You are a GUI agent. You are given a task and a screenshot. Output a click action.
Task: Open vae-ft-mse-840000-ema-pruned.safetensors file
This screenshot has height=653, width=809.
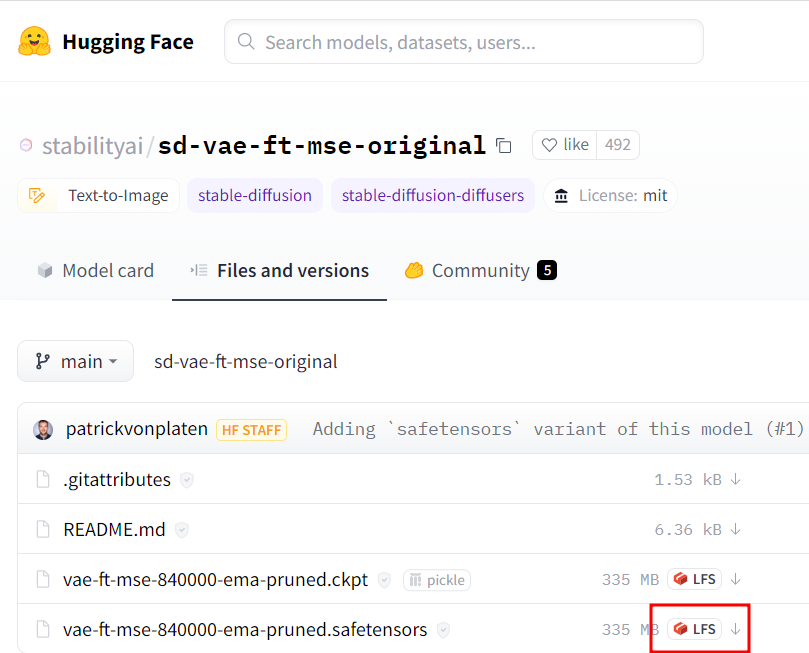click(245, 630)
